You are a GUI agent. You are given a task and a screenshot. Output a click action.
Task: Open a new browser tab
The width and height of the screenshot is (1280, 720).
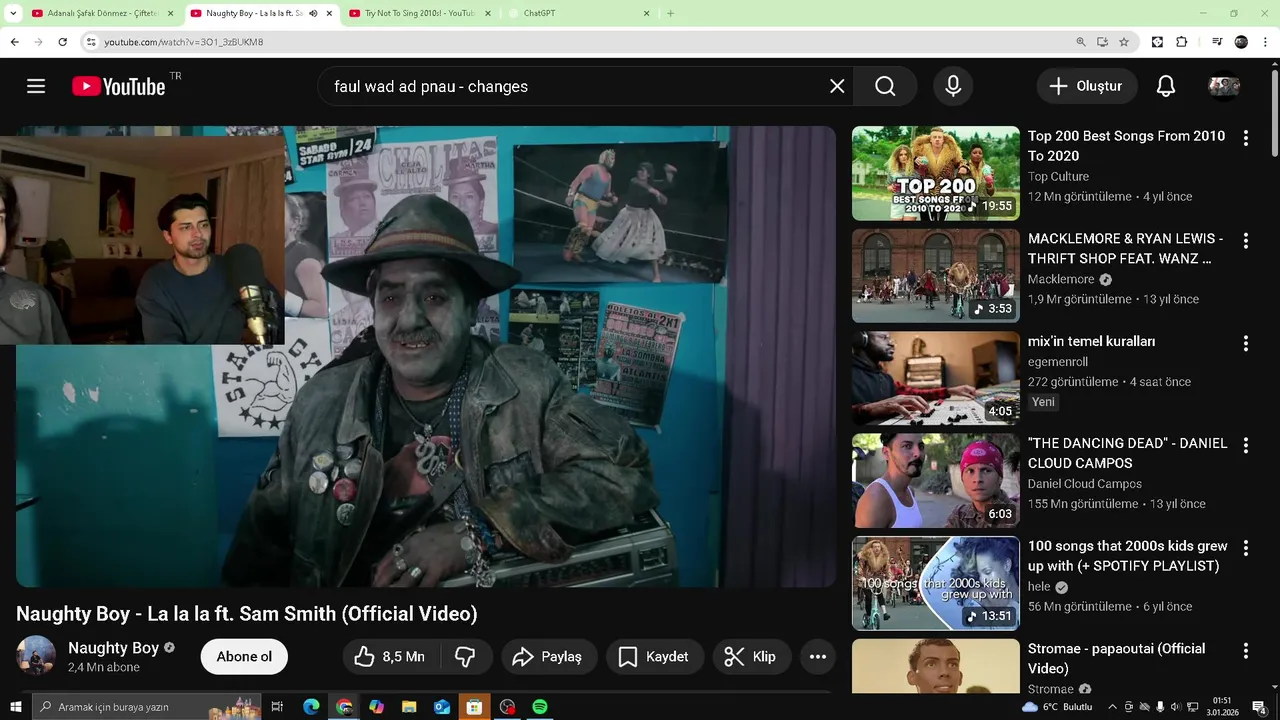[x=670, y=13]
